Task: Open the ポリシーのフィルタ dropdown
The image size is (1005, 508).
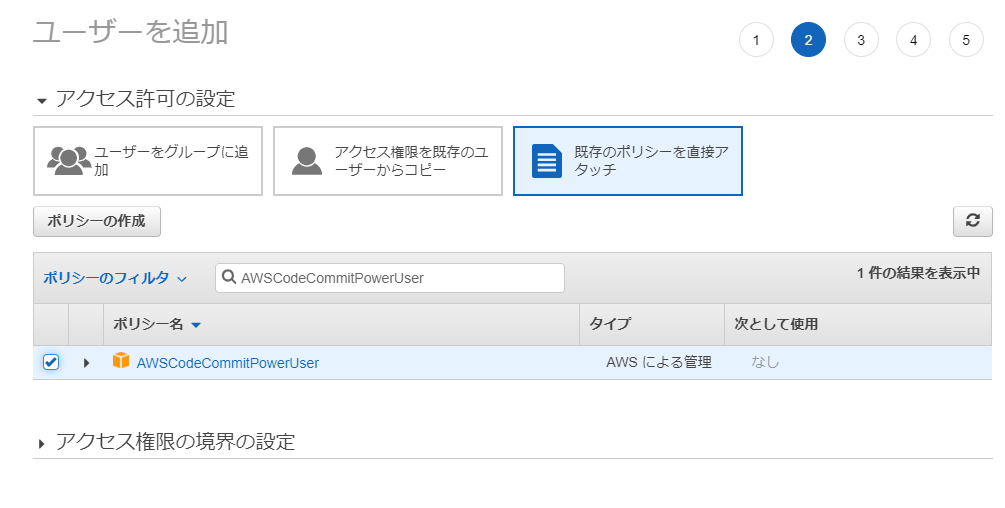Action: pos(115,278)
